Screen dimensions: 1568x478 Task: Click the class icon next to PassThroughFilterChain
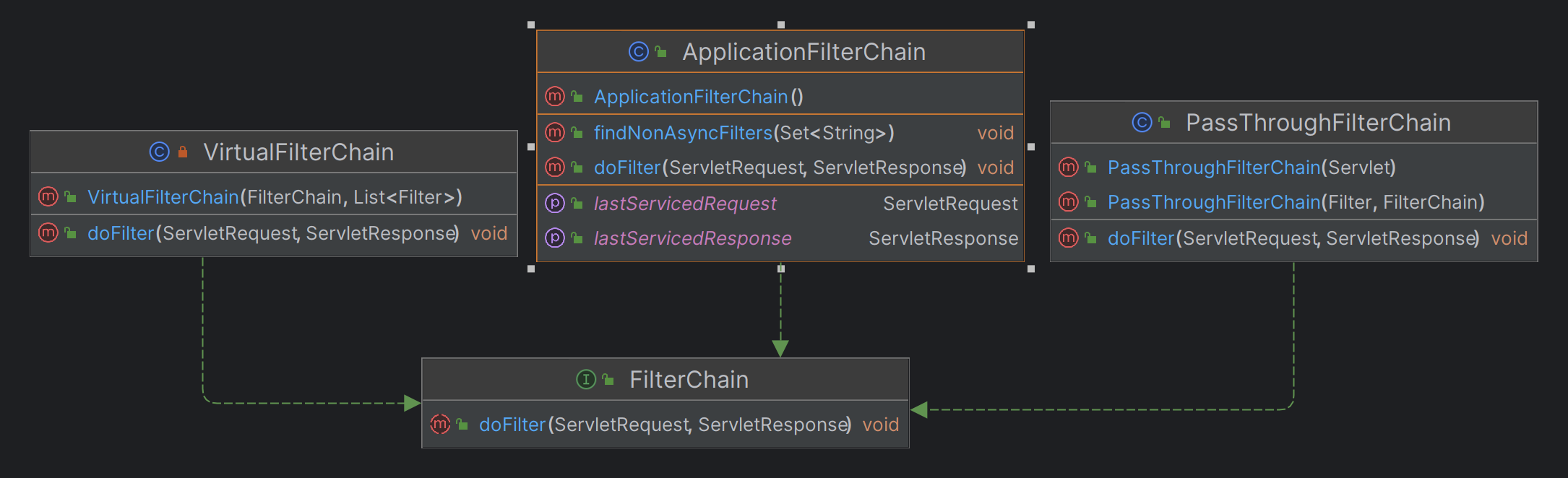[1142, 123]
